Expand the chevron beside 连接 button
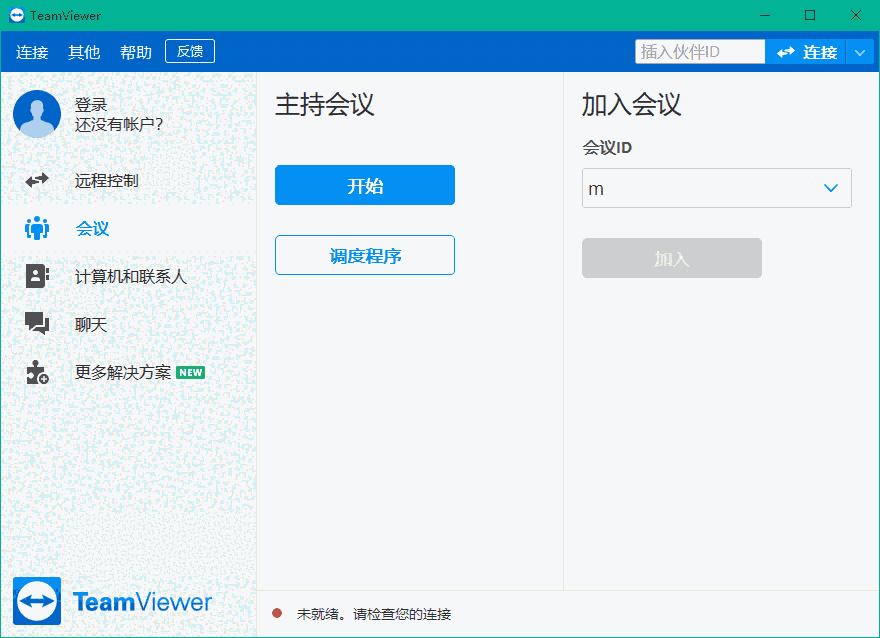 861,51
